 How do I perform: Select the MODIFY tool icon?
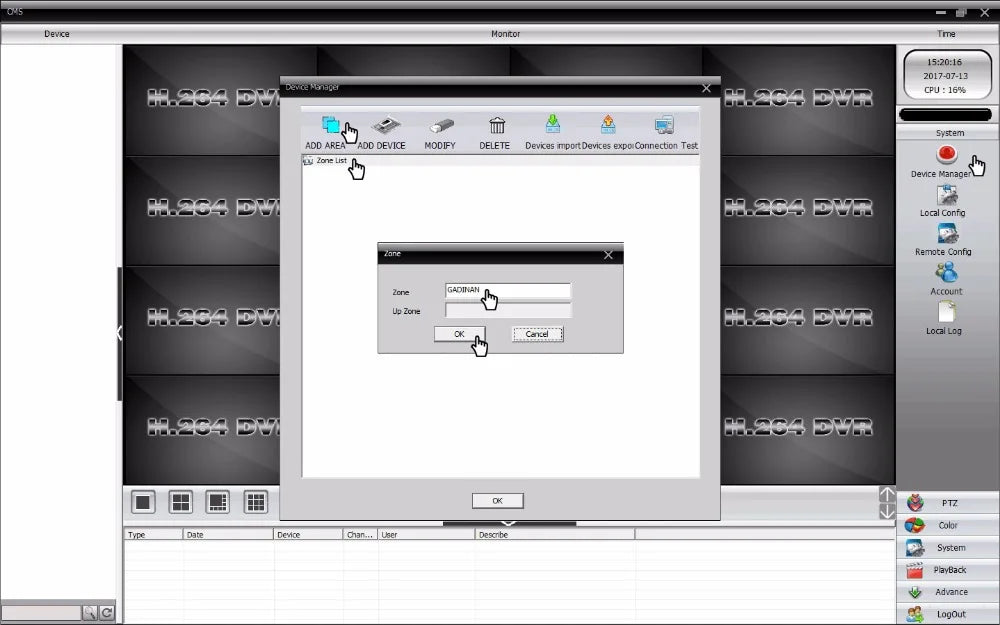point(441,125)
